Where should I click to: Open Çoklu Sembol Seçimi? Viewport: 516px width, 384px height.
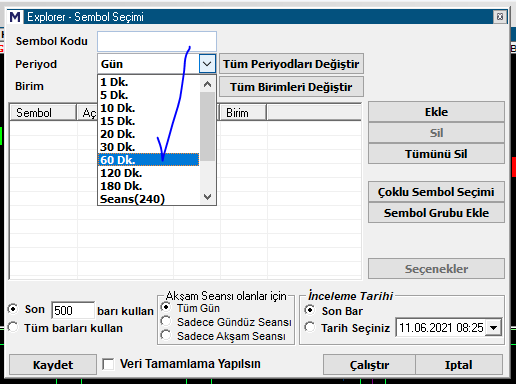tap(436, 192)
